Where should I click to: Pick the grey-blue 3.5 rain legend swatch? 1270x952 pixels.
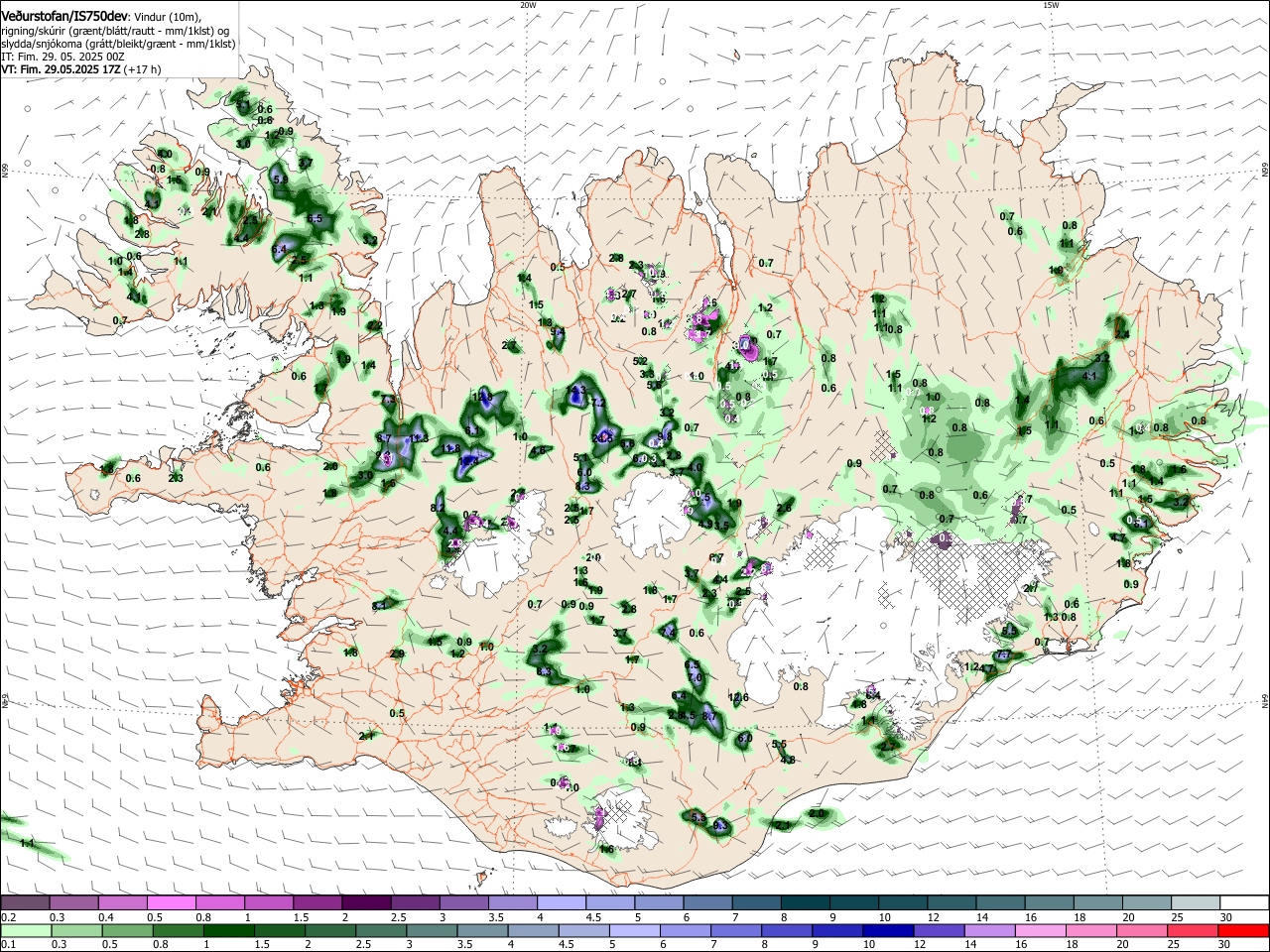(483, 930)
